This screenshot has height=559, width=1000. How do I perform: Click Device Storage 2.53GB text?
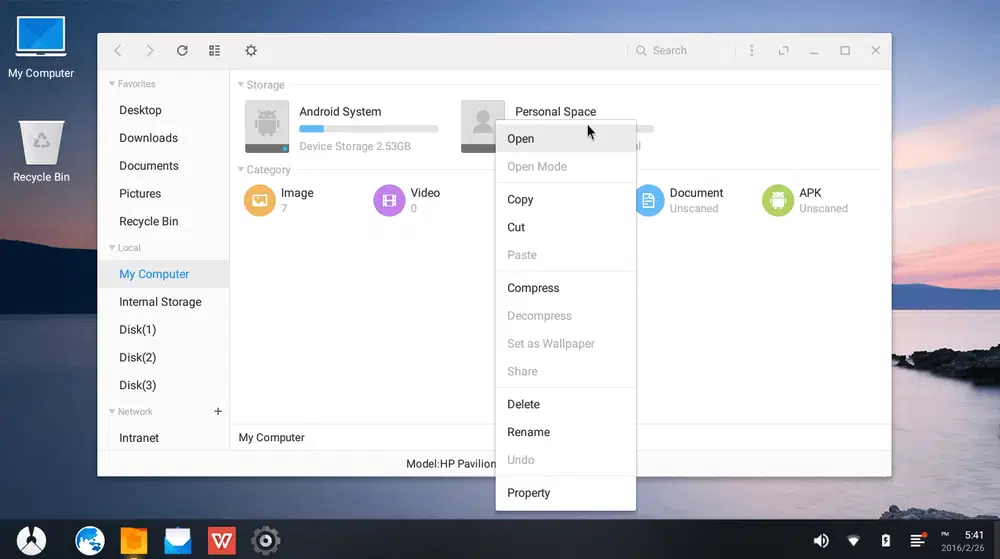coord(355,146)
